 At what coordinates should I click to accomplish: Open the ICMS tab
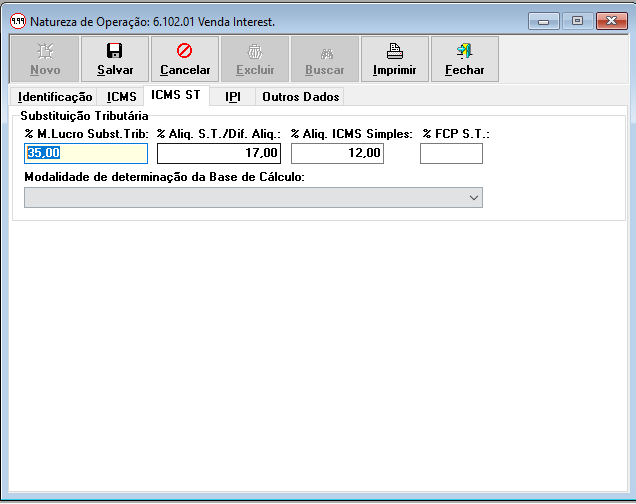121,97
